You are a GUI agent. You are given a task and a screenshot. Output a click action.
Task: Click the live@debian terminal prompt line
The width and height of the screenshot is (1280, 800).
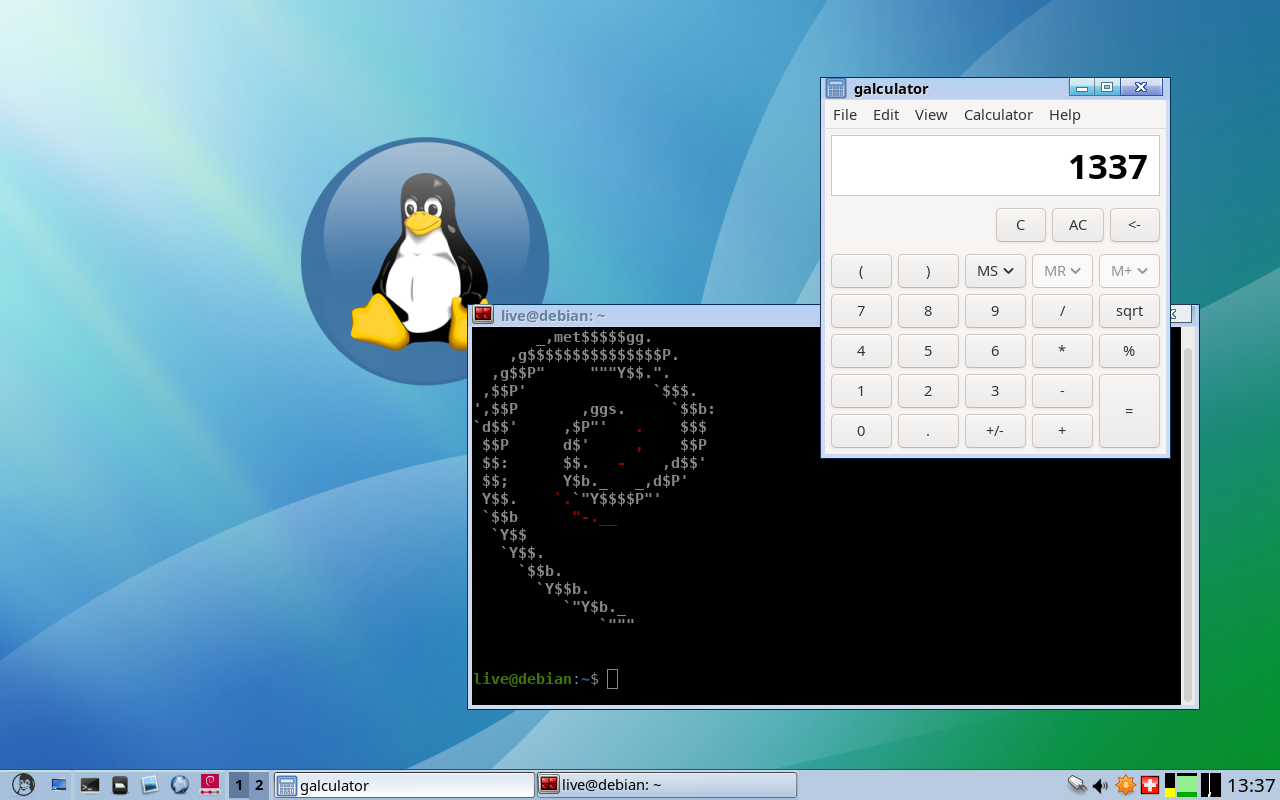point(546,679)
